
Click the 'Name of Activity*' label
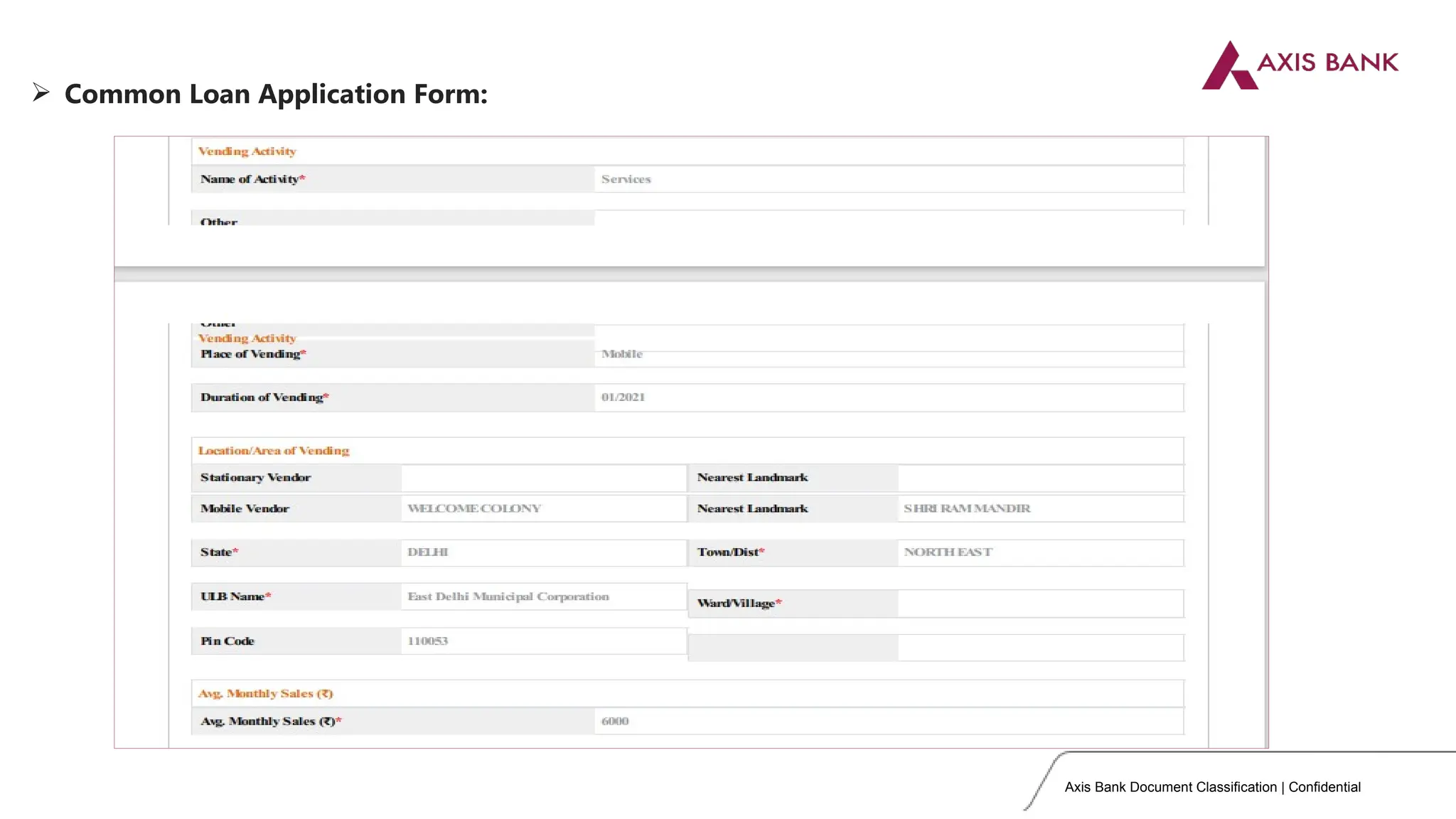pos(252,179)
